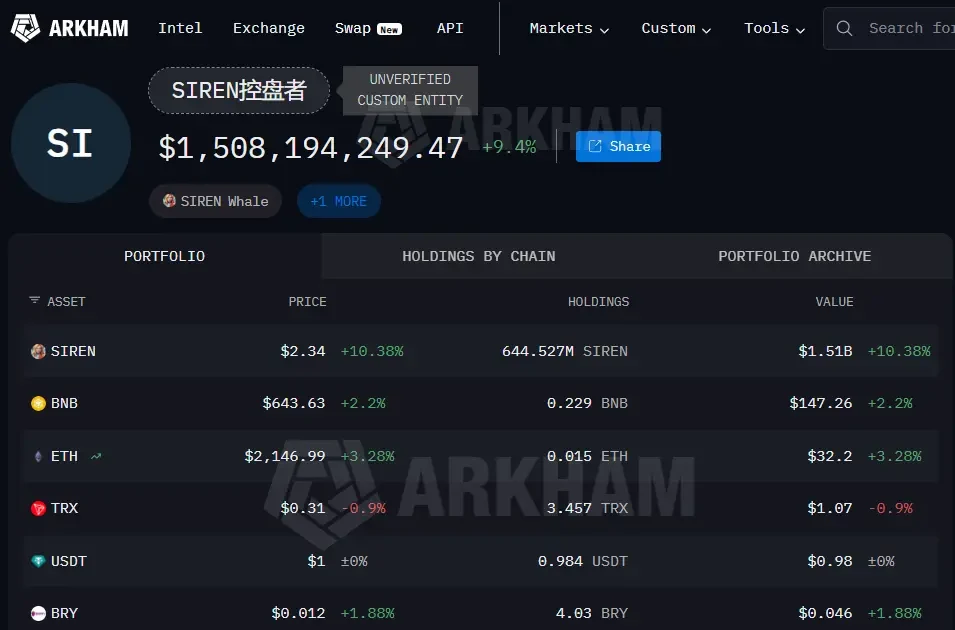Expand the Markets dropdown menu

tap(569, 28)
